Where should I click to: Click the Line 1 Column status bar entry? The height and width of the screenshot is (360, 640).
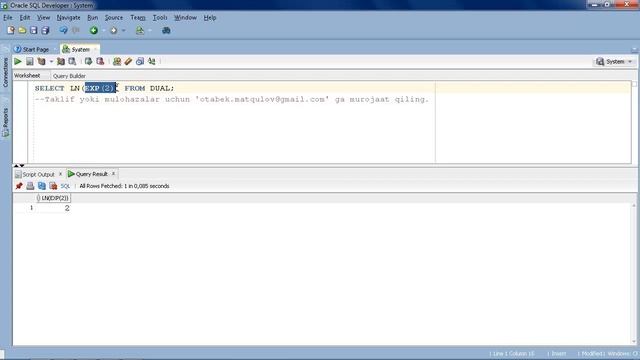pos(512,353)
